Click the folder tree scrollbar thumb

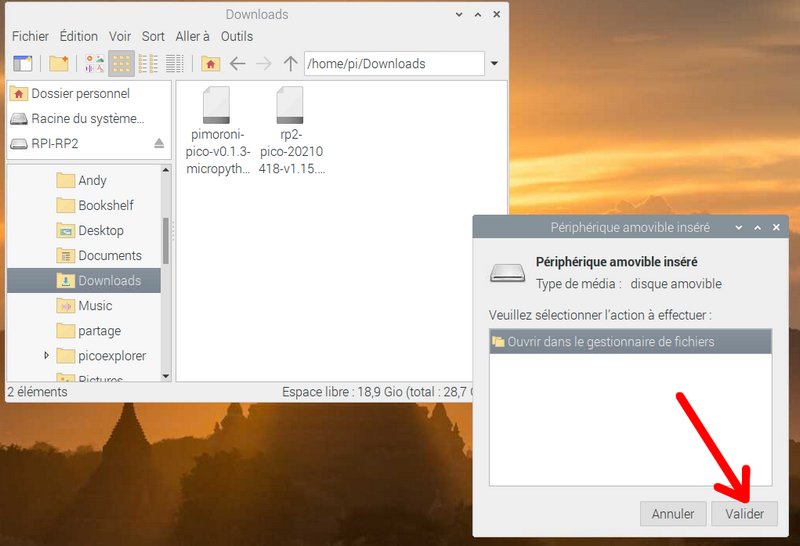(x=166, y=241)
